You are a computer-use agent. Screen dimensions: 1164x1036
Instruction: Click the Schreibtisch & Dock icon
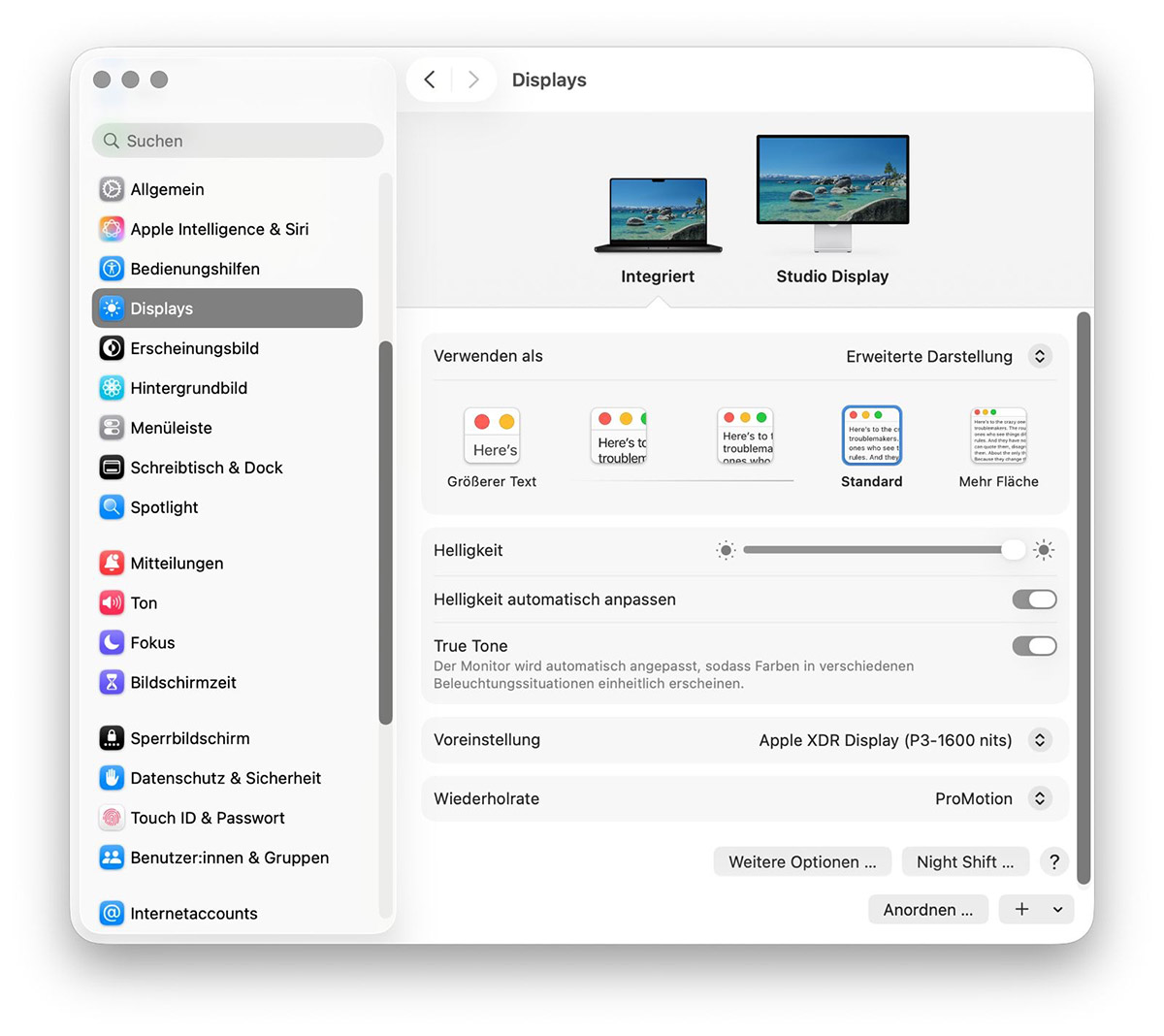[112, 468]
